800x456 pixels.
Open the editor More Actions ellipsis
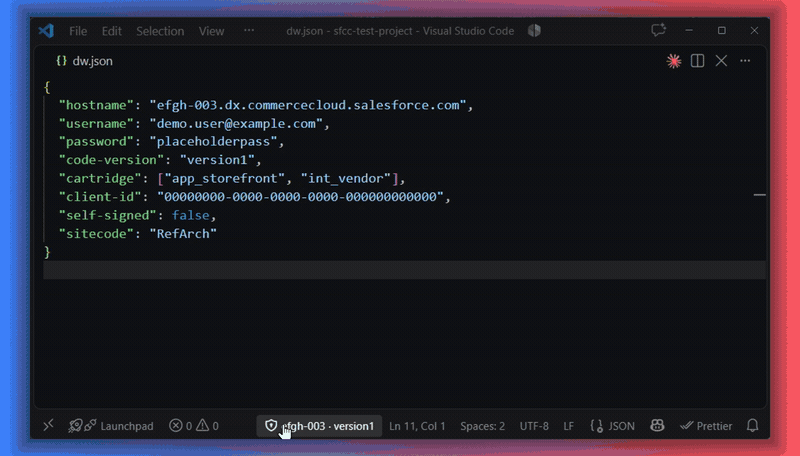tap(745, 61)
